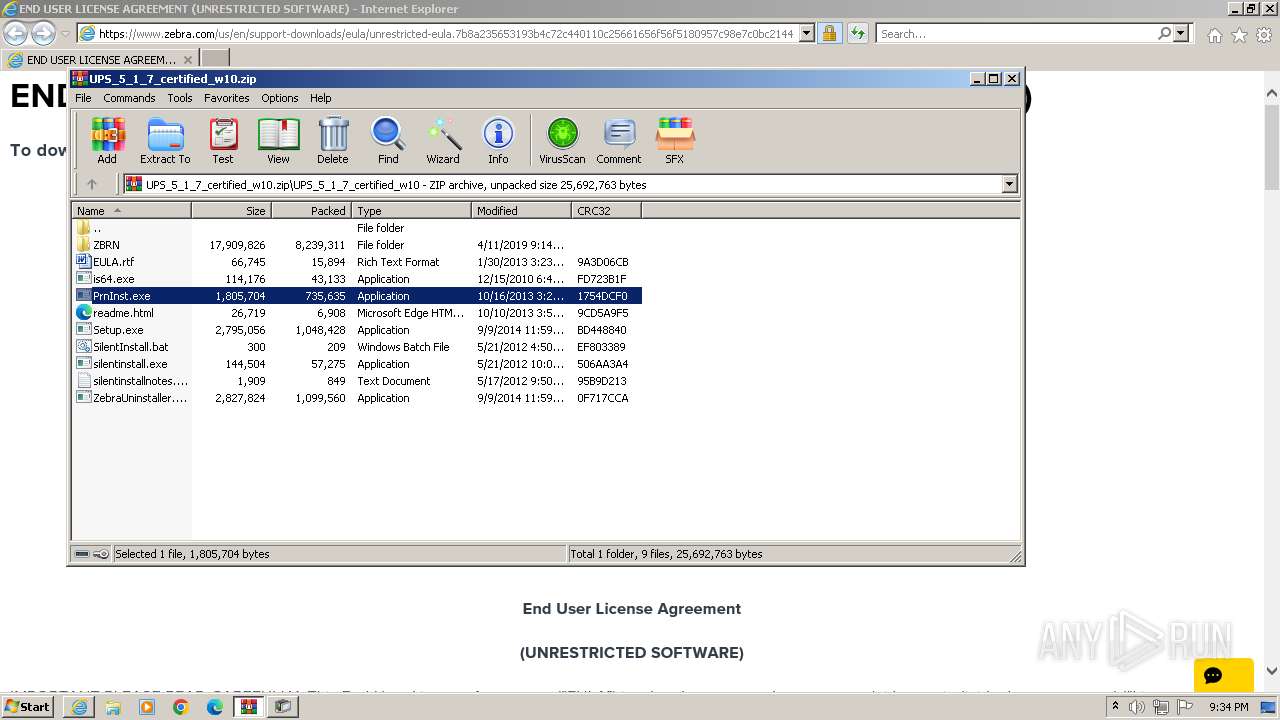Click the ZBRN folder icon
Viewport: 1280px width, 720px height.
[x=84, y=245]
